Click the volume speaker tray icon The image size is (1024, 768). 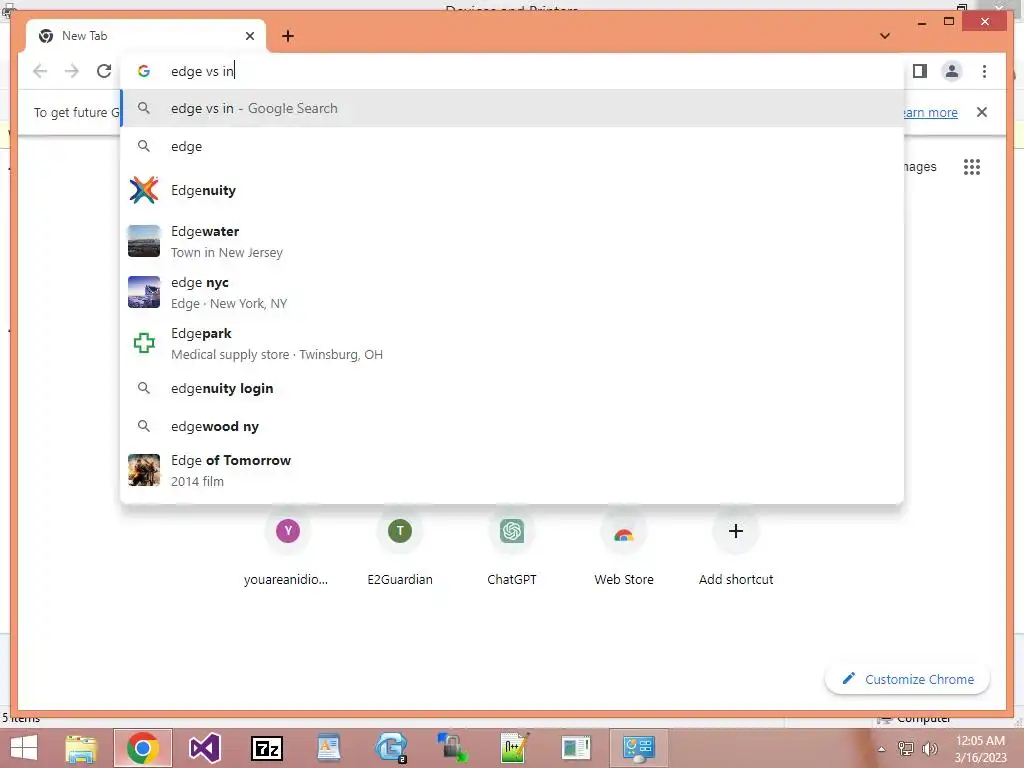tap(929, 748)
